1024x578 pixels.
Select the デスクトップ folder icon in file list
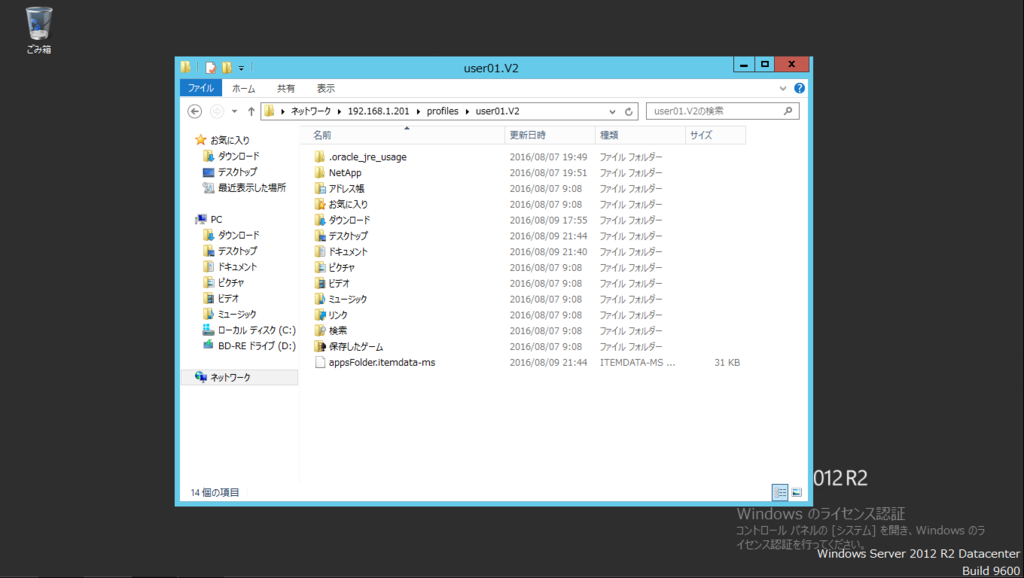pos(319,236)
